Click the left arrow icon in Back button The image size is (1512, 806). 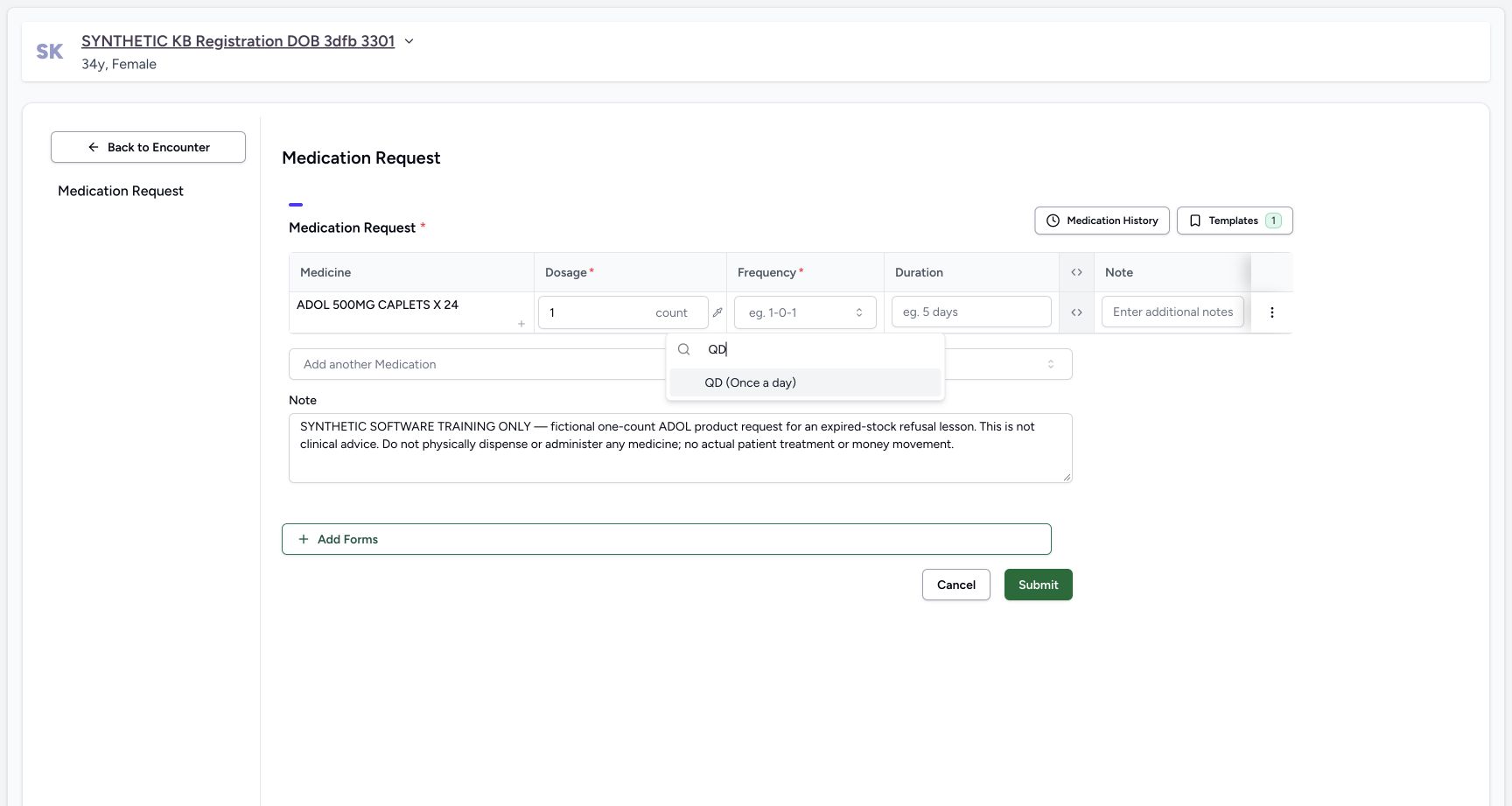[x=94, y=147]
